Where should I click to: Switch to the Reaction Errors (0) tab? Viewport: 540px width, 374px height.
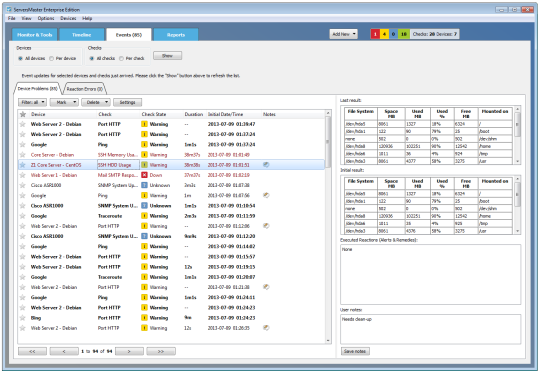click(85, 89)
